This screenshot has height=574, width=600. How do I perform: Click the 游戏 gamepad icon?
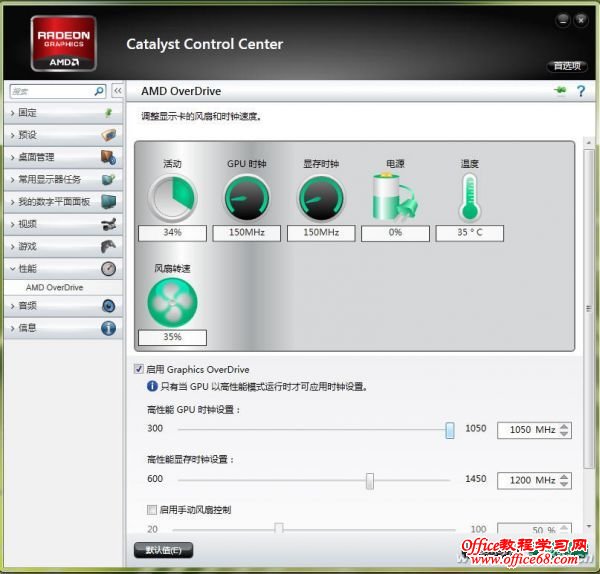tap(109, 246)
